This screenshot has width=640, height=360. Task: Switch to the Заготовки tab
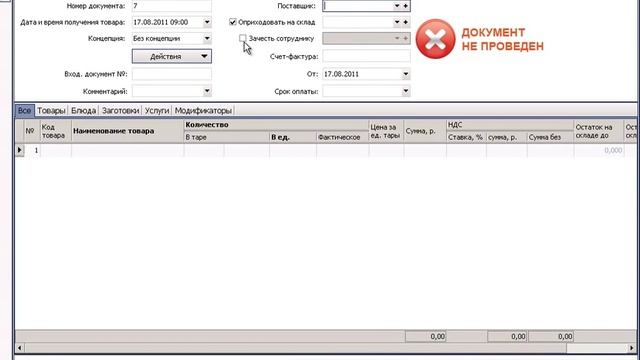coord(120,111)
